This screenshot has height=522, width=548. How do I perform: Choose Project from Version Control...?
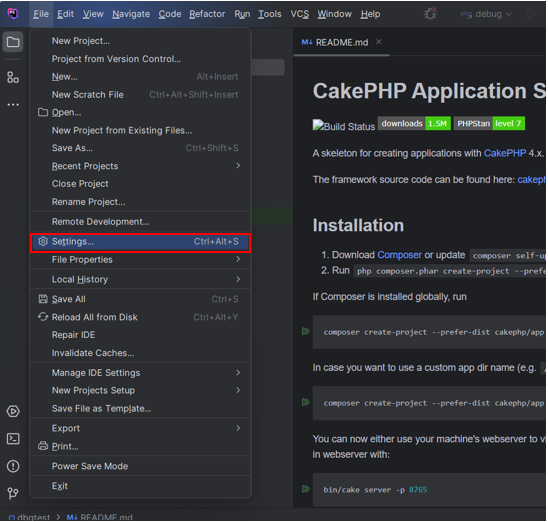click(x=140, y=59)
